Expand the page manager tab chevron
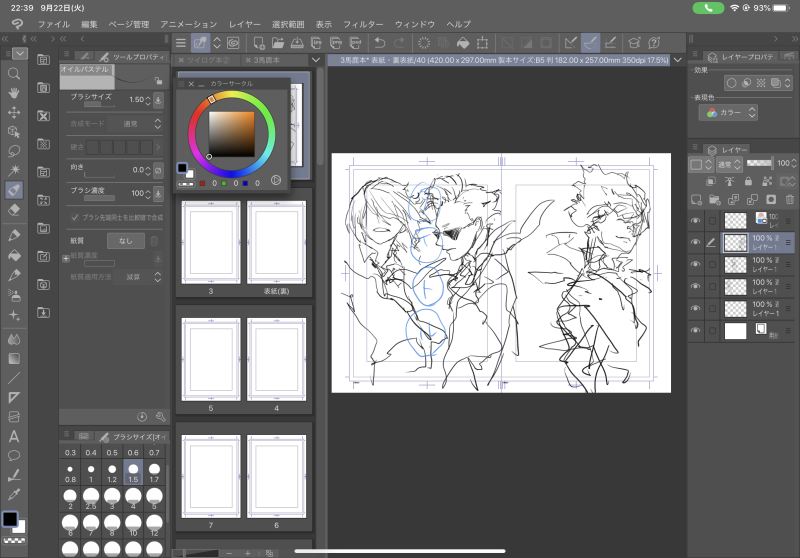This screenshot has width=800, height=558. 316,60
